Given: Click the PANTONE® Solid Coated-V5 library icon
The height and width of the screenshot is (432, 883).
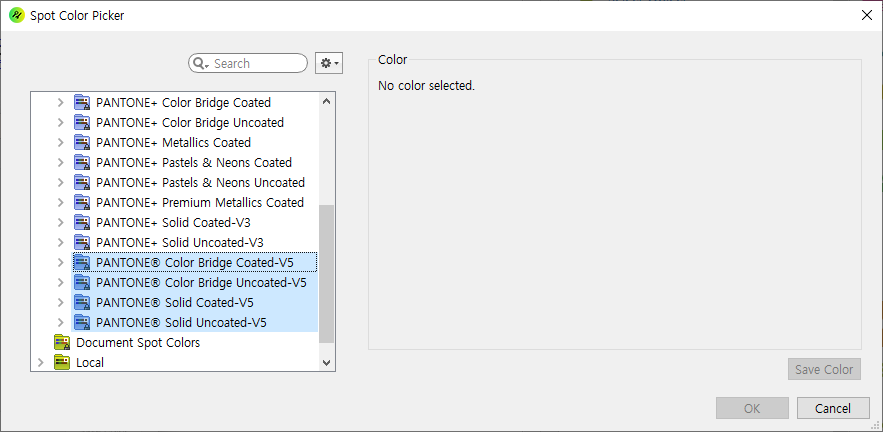Looking at the screenshot, I should [82, 302].
